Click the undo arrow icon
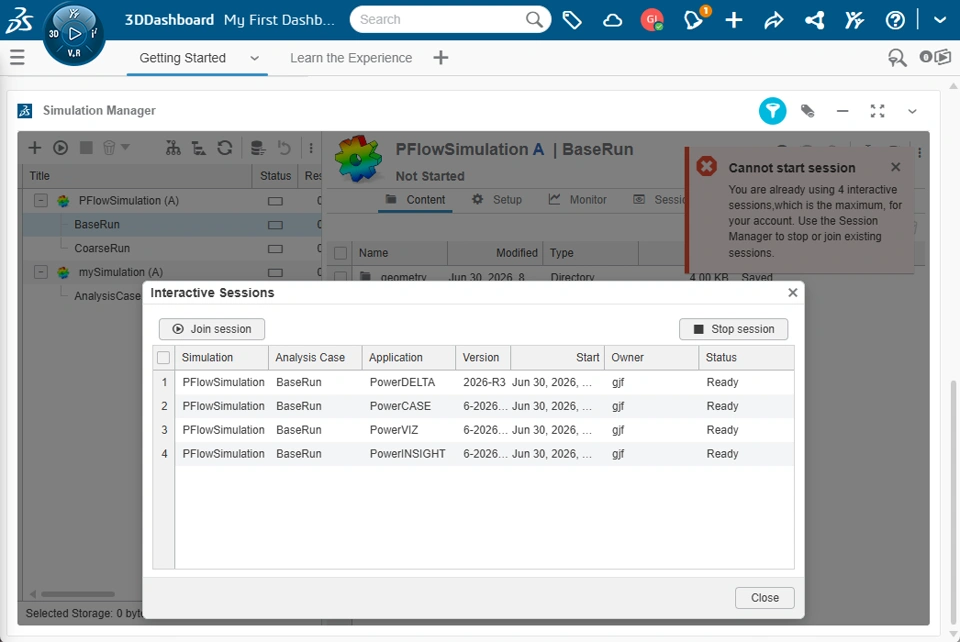This screenshot has width=960, height=642. [x=284, y=147]
